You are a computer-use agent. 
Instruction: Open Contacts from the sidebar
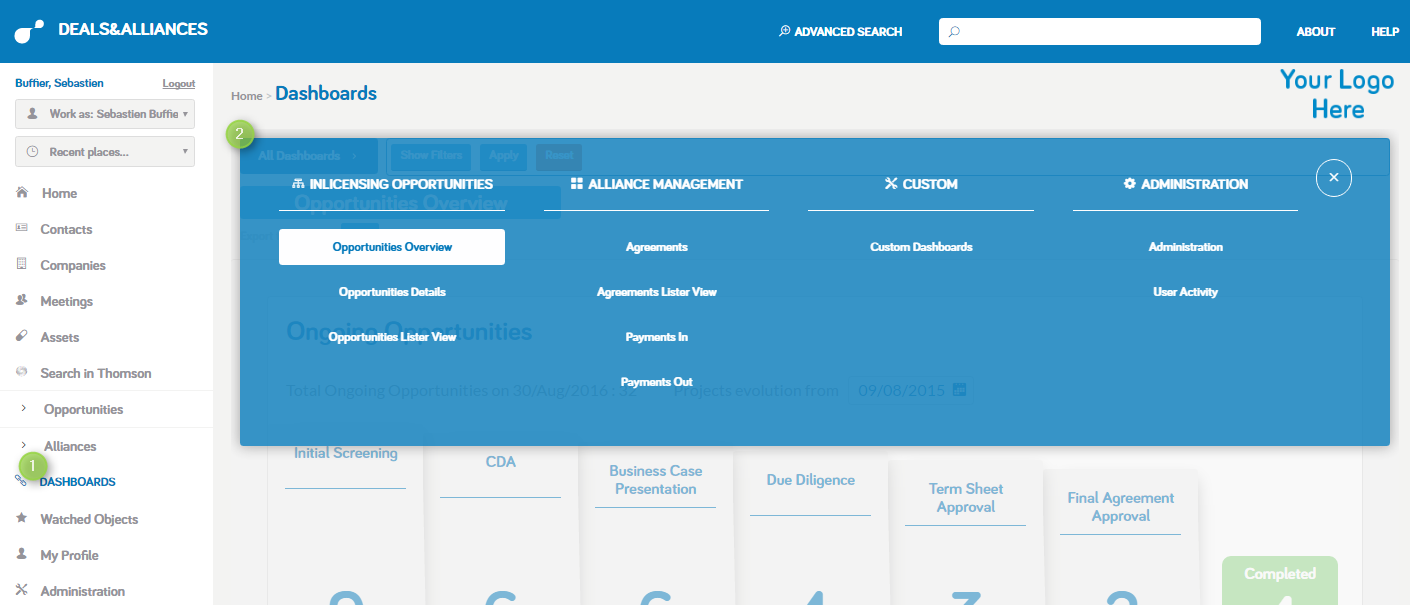[x=66, y=229]
